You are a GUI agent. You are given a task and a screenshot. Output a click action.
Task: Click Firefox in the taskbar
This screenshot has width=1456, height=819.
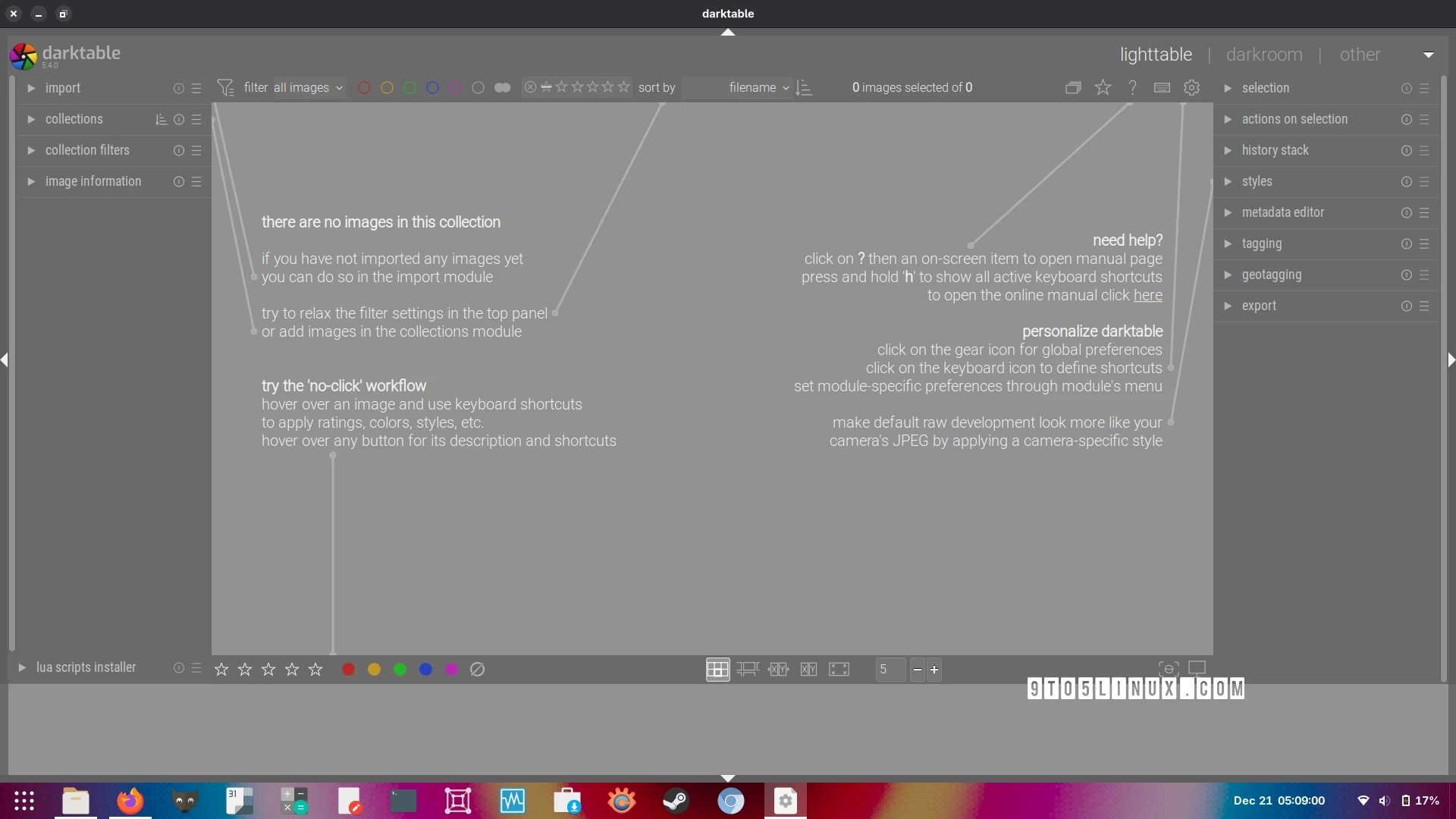pos(130,801)
